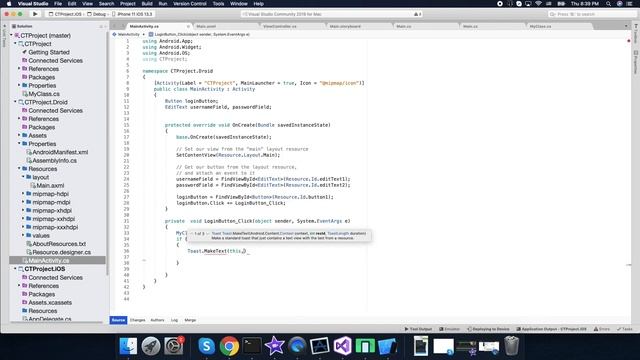Viewport: 640px width, 360px height.
Task: Collapse the Resources folder under CTProject.Droid
Action: click(20, 169)
